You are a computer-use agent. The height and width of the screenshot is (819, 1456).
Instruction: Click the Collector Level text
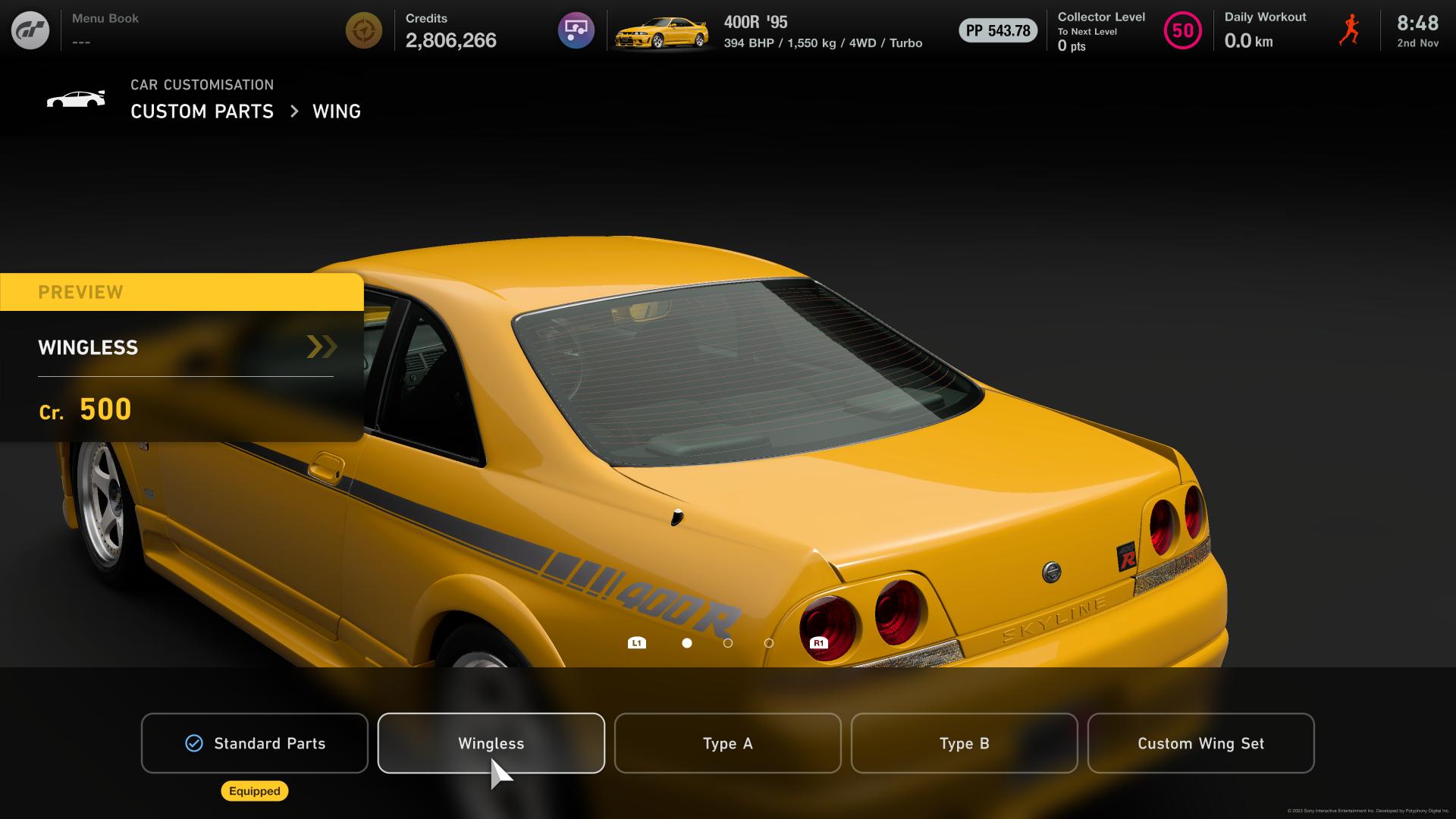click(x=1101, y=17)
